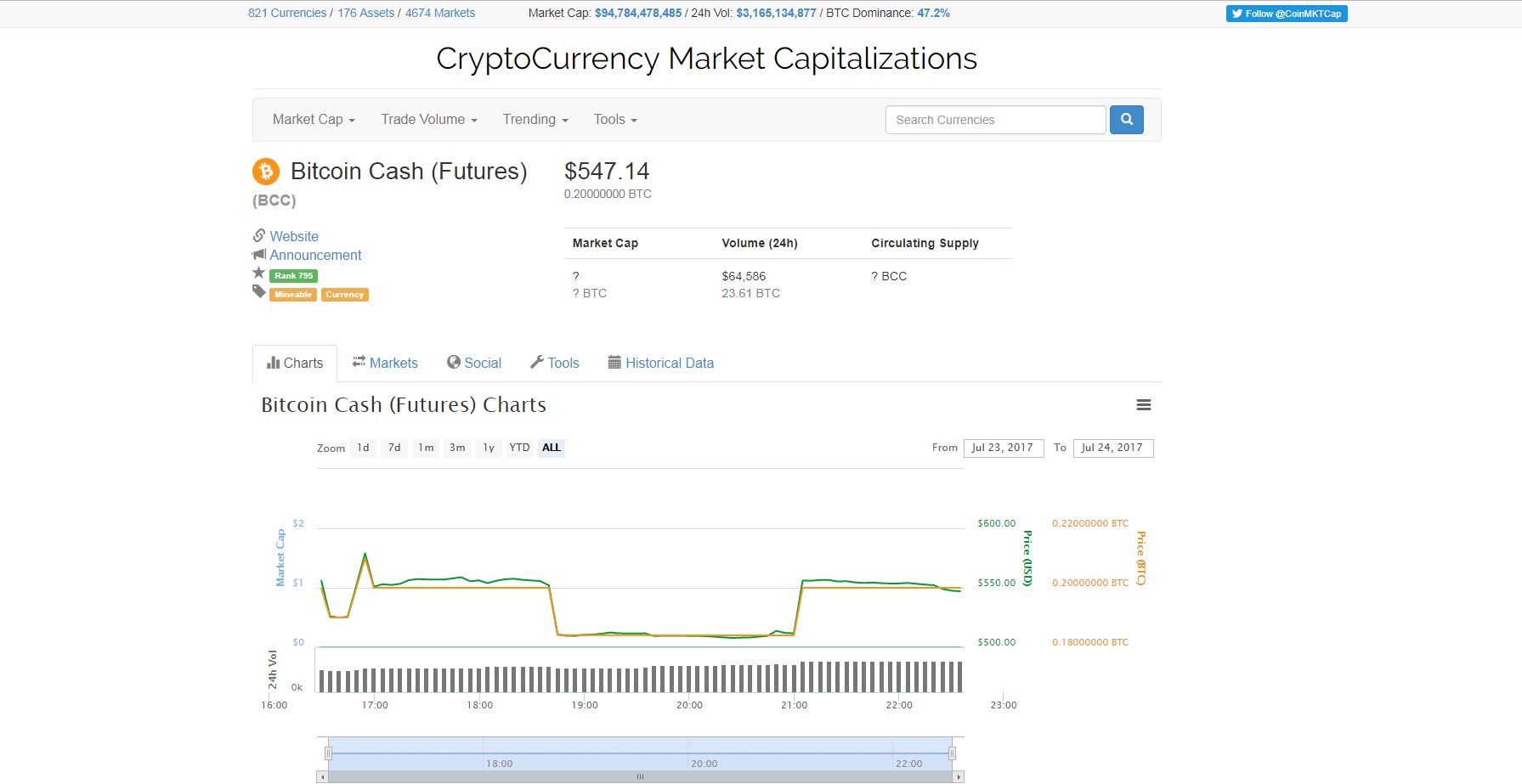Click the Follow @CoinMKTCap Twitter button
The width and height of the screenshot is (1522, 784).
point(1287,14)
